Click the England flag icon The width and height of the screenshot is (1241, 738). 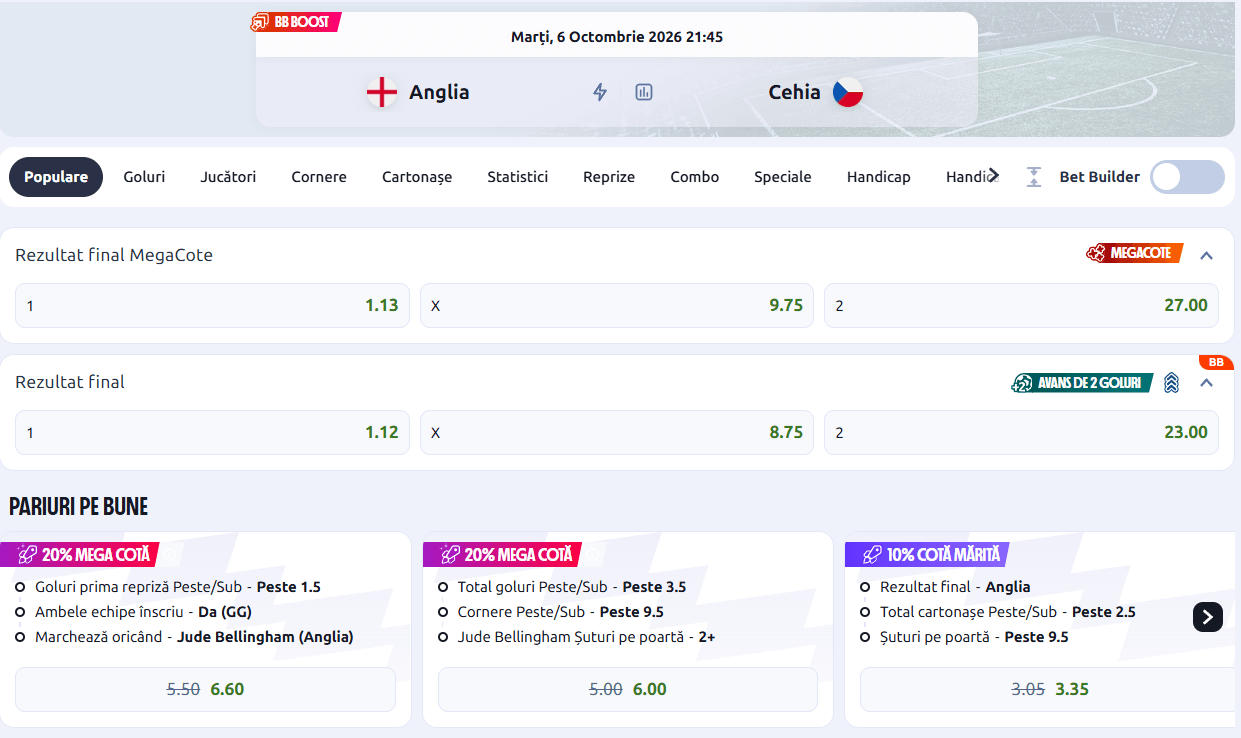382,92
